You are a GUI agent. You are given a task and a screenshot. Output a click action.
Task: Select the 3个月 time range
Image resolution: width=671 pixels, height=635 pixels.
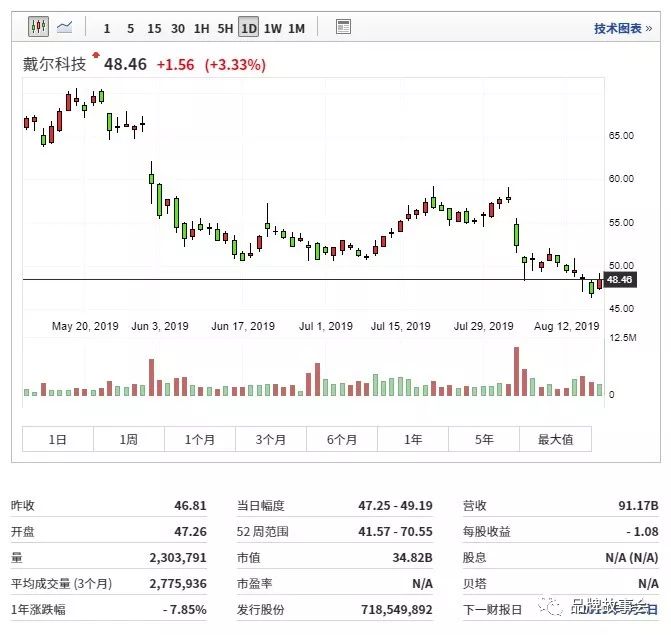click(x=270, y=439)
